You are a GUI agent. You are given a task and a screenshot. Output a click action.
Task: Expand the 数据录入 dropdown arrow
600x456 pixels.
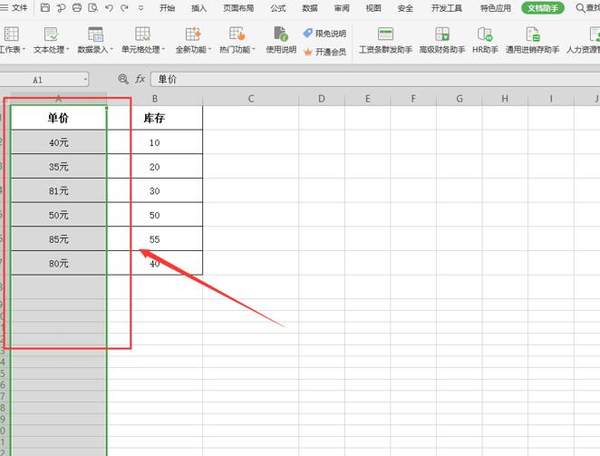tap(112, 49)
